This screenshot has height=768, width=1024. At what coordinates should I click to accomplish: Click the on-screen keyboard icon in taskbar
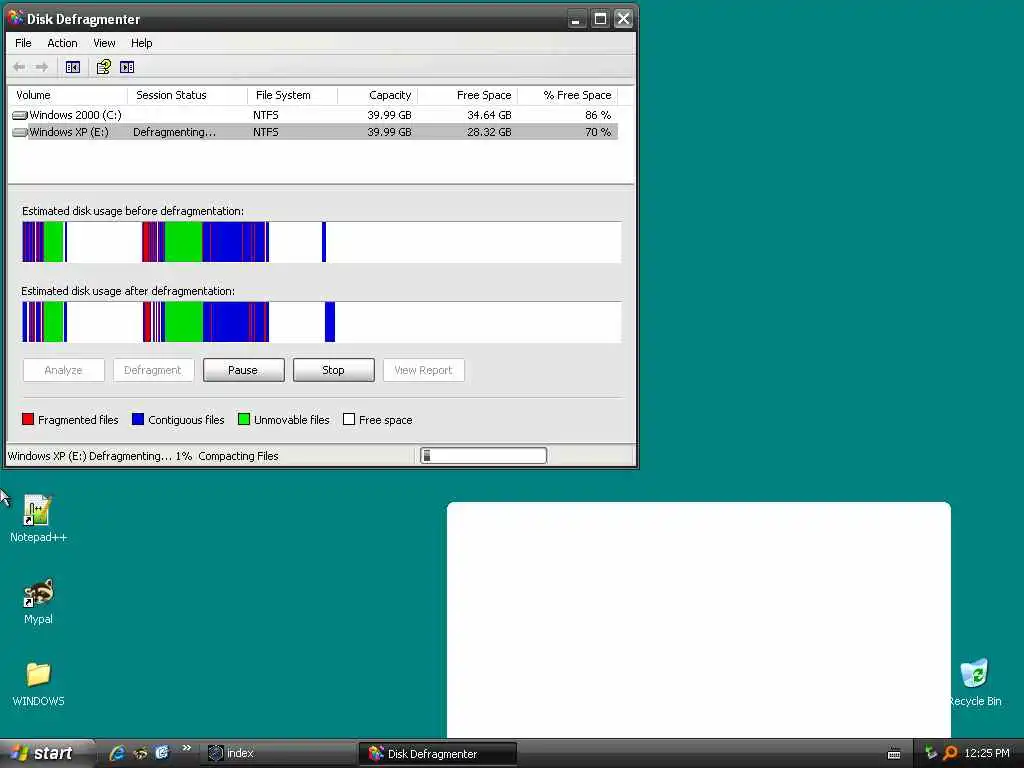click(x=894, y=754)
